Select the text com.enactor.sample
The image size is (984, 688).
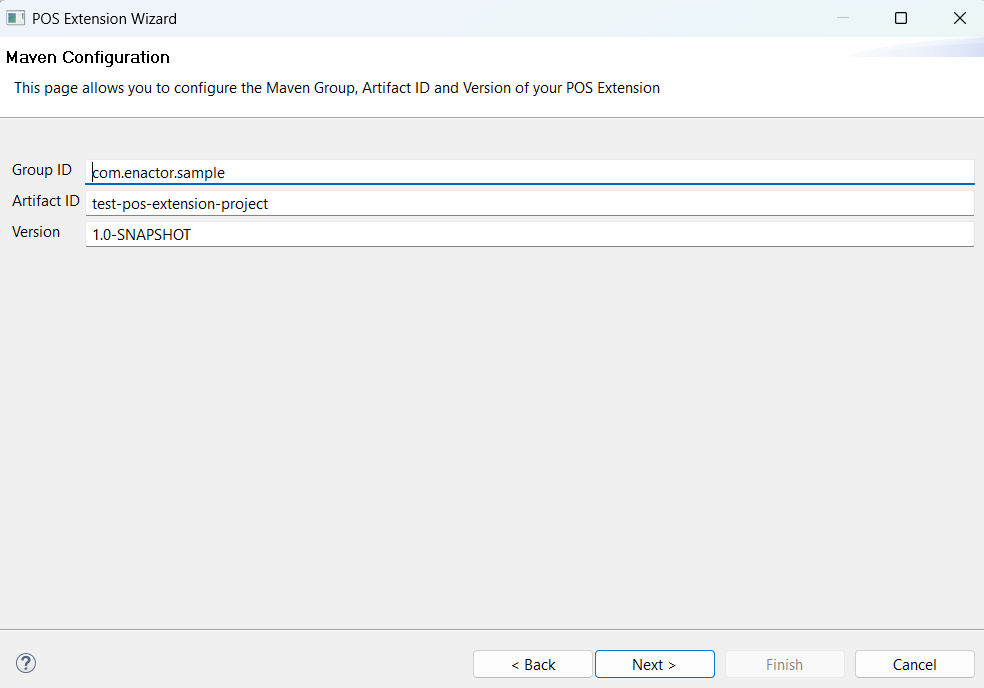[156, 172]
